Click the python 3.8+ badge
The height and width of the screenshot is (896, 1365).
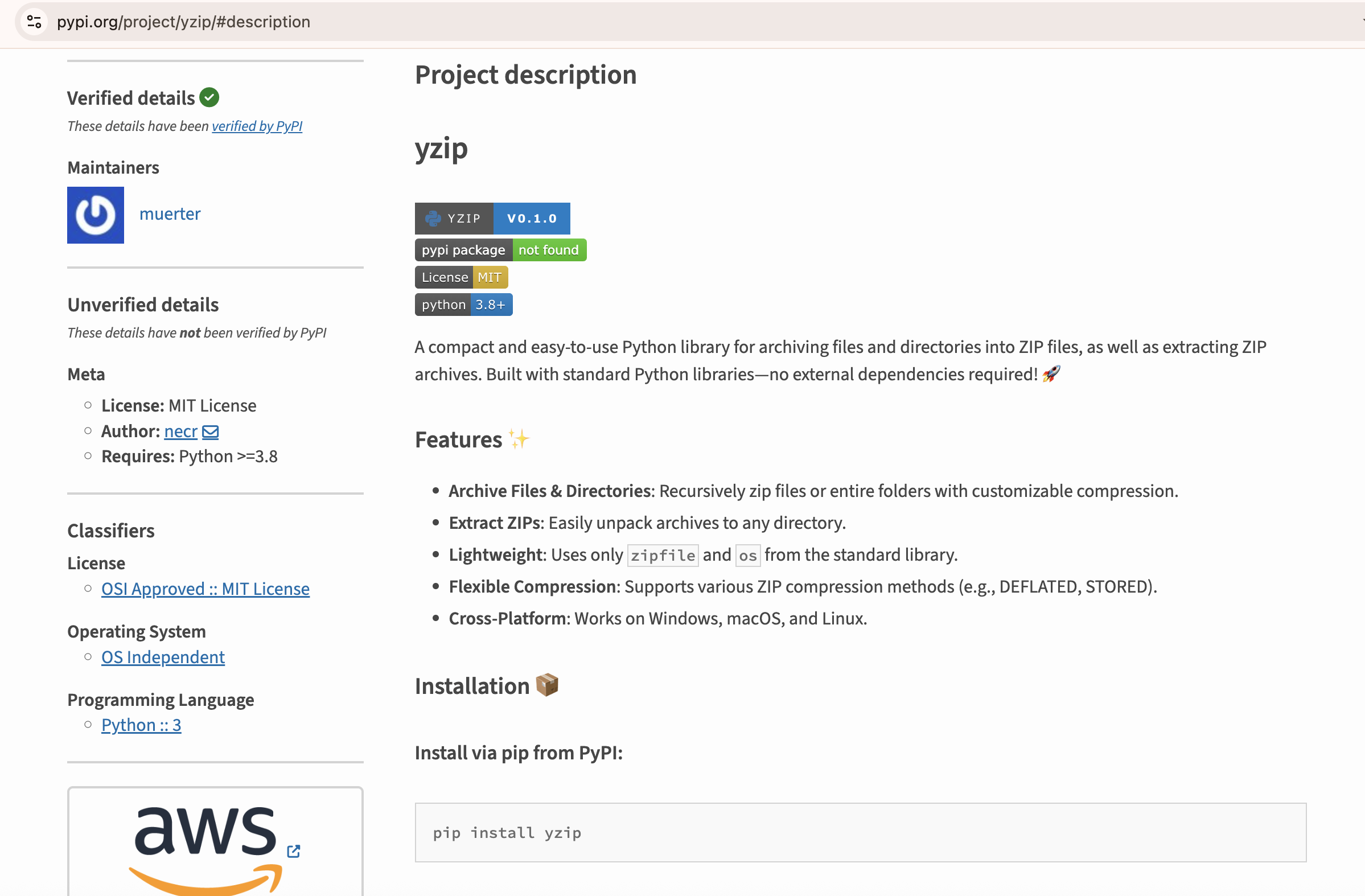pyautogui.click(x=463, y=305)
